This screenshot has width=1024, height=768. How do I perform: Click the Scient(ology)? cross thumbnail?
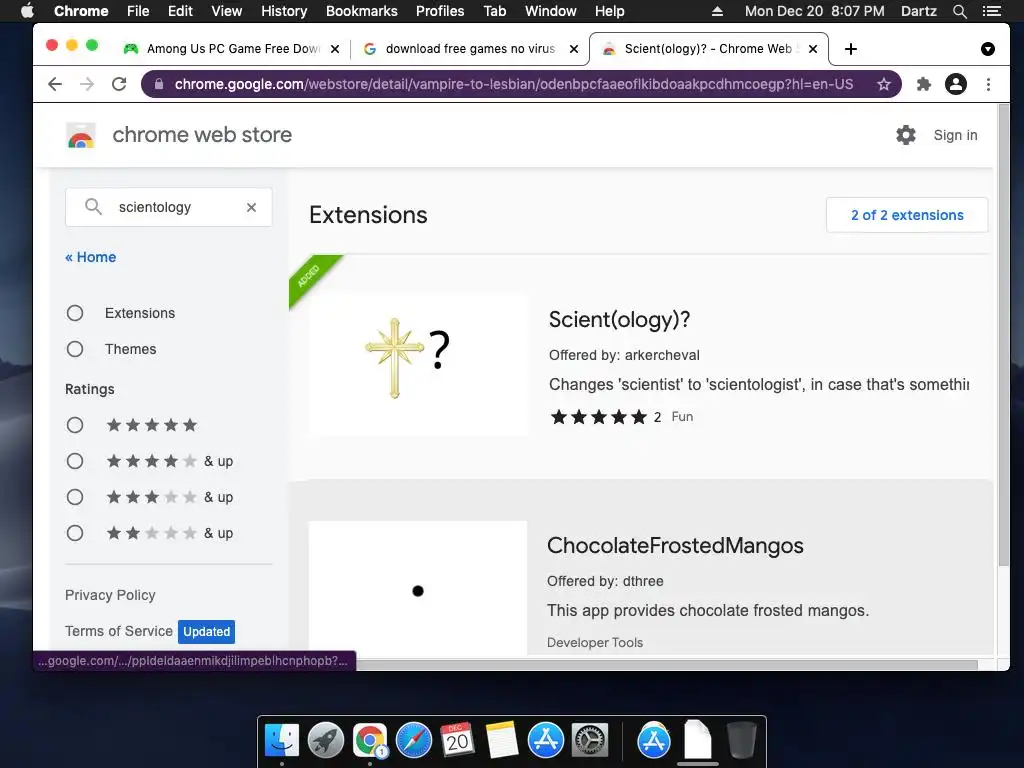(419, 364)
